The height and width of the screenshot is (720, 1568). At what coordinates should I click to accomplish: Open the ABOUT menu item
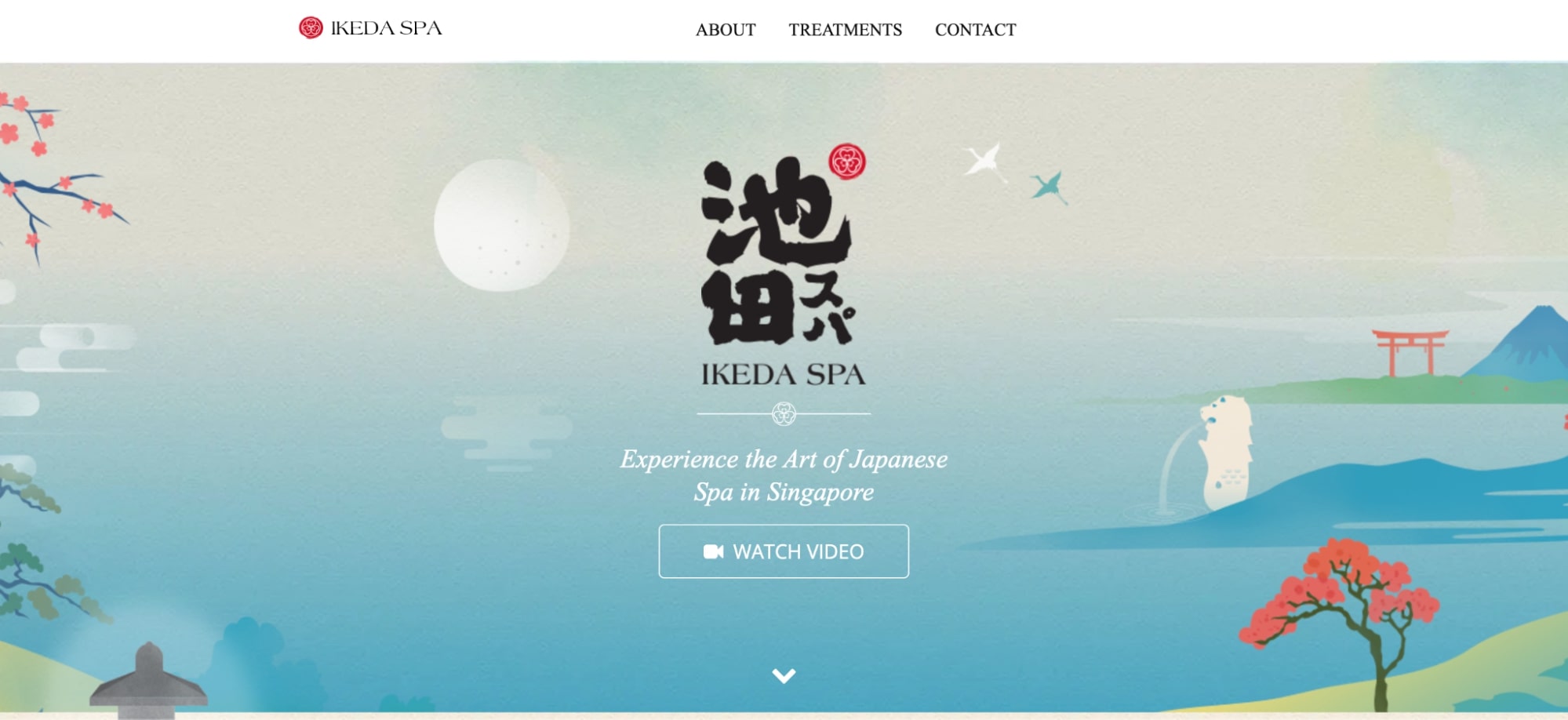(x=726, y=30)
